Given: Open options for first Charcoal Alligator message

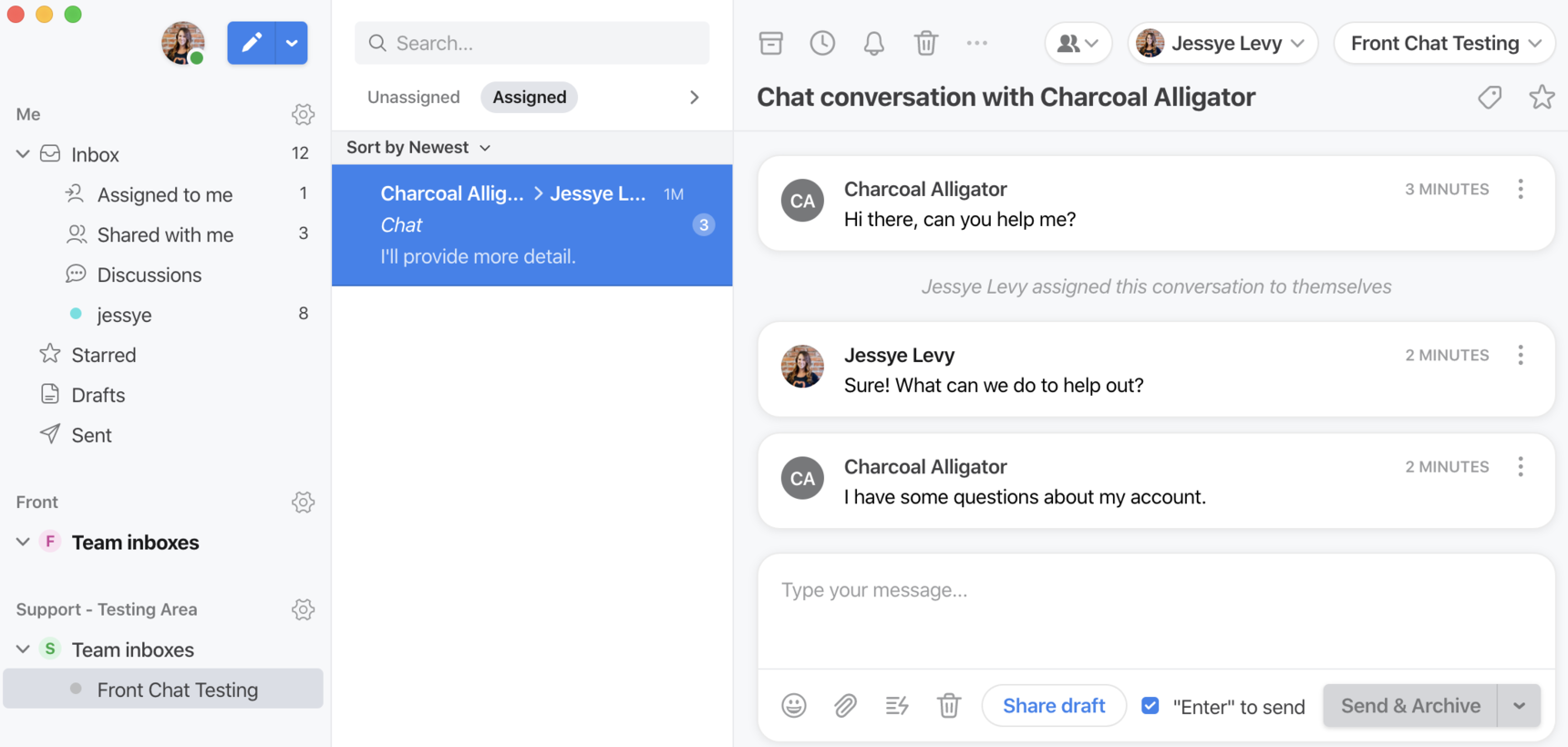Looking at the screenshot, I should coord(1520,189).
